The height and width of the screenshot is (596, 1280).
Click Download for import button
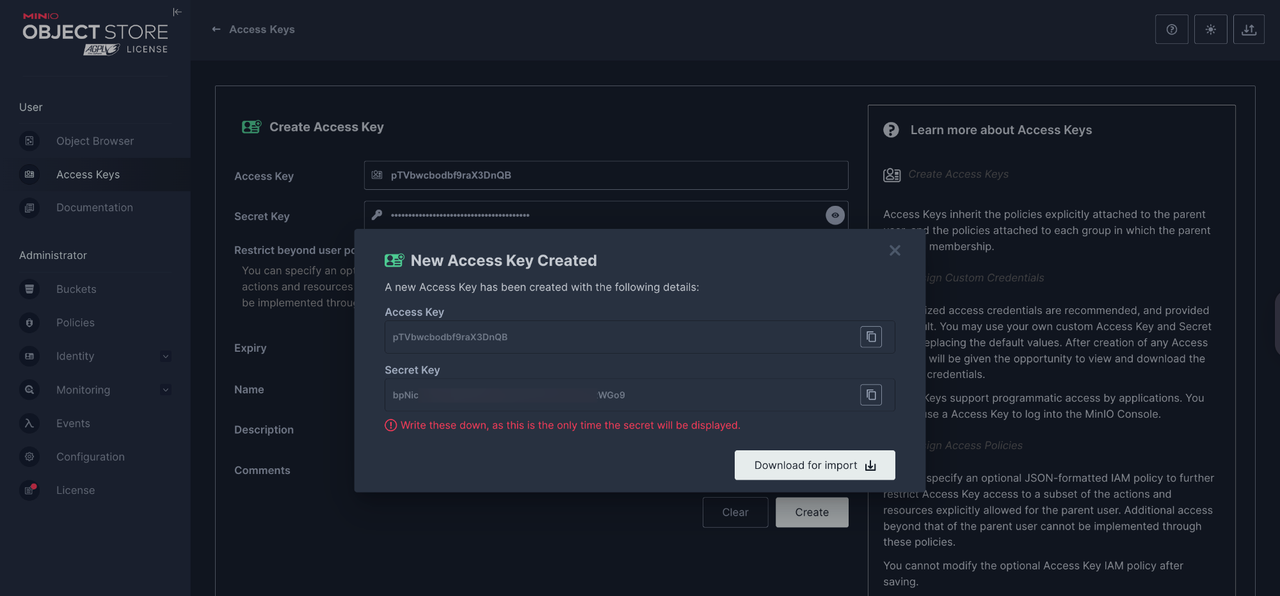[815, 465]
